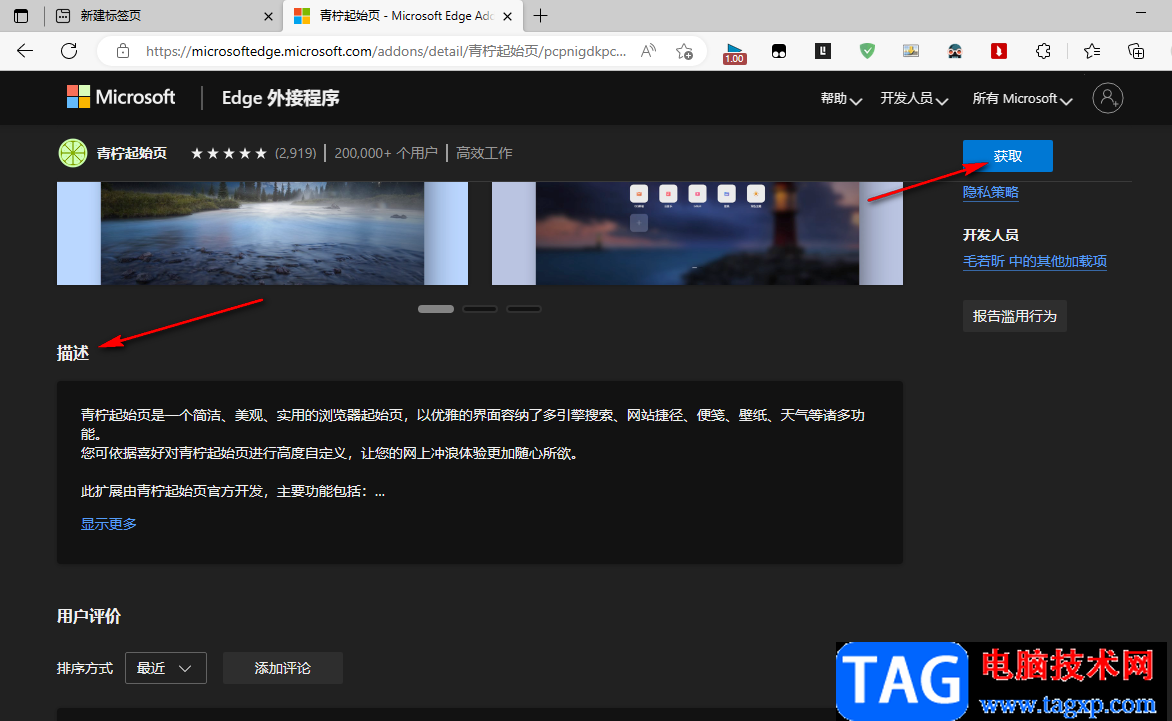Open the river landscape screenshot thumbnail
Image resolution: width=1172 pixels, height=721 pixels.
262,233
